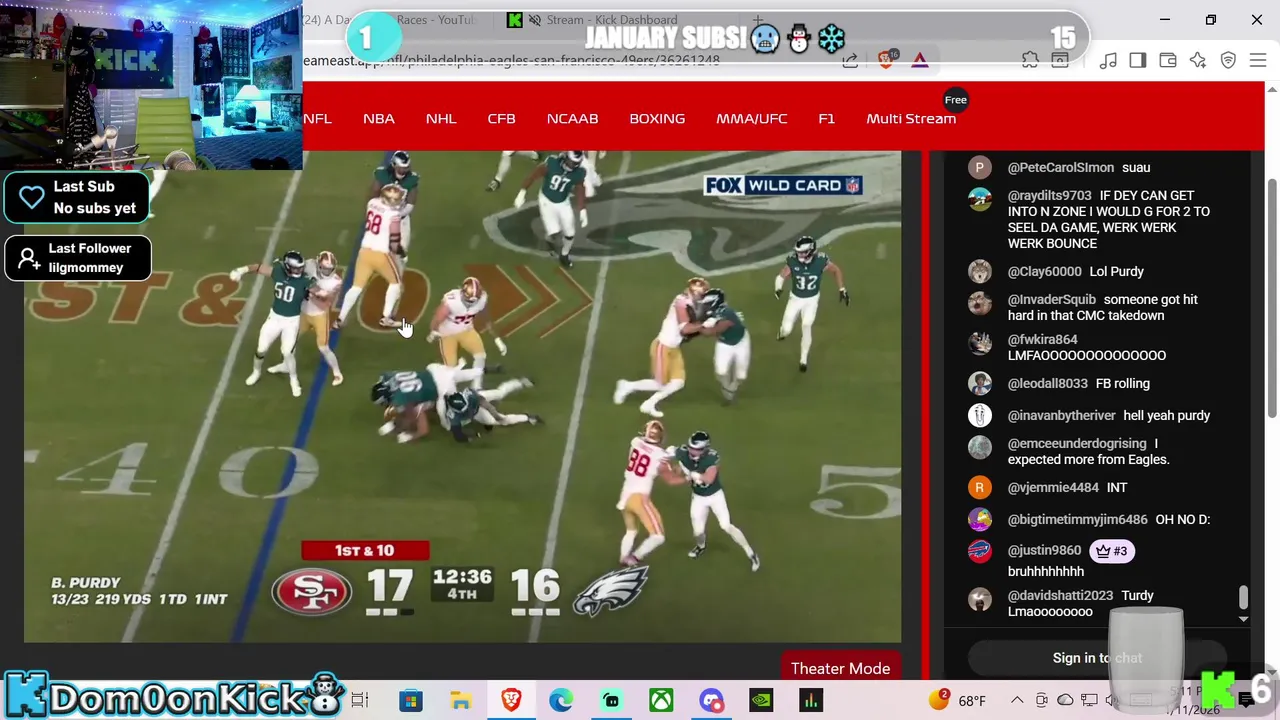Open the F1 category tab
The width and height of the screenshot is (1280, 720).
click(x=826, y=118)
